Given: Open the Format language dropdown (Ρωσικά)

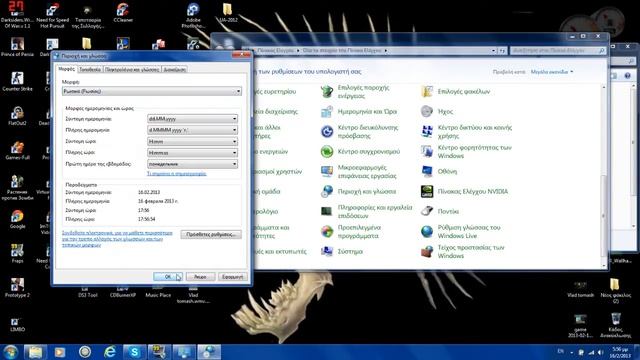Looking at the screenshot, I should [x=151, y=91].
